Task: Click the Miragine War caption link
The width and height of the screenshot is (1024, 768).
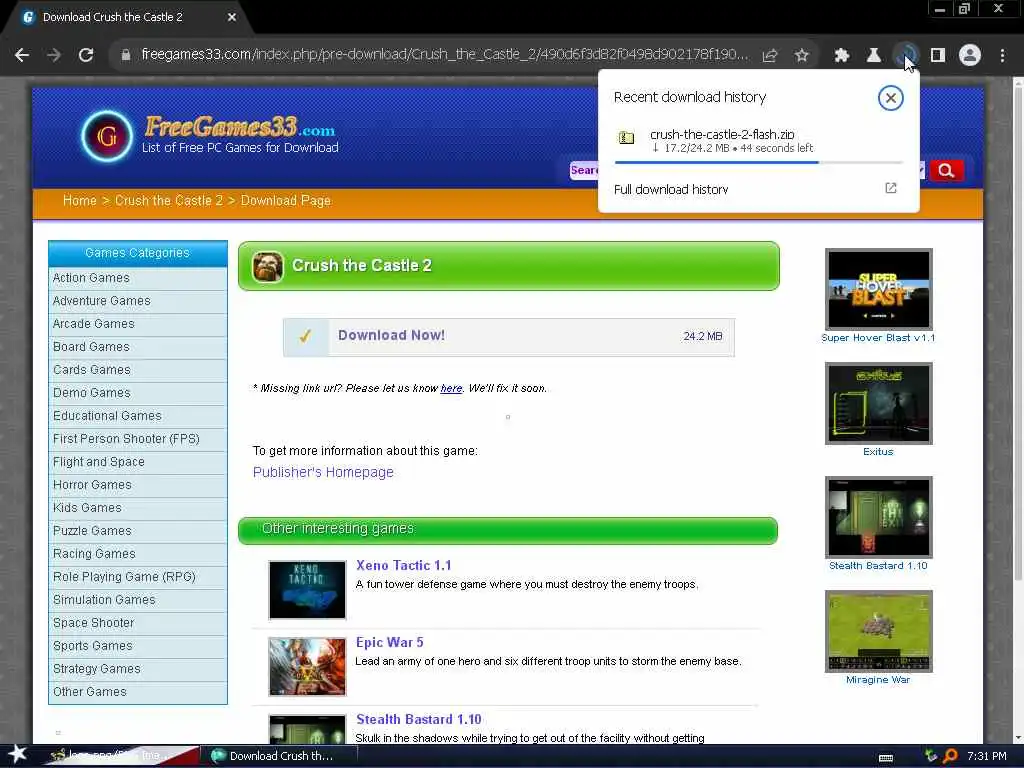Action: (878, 680)
